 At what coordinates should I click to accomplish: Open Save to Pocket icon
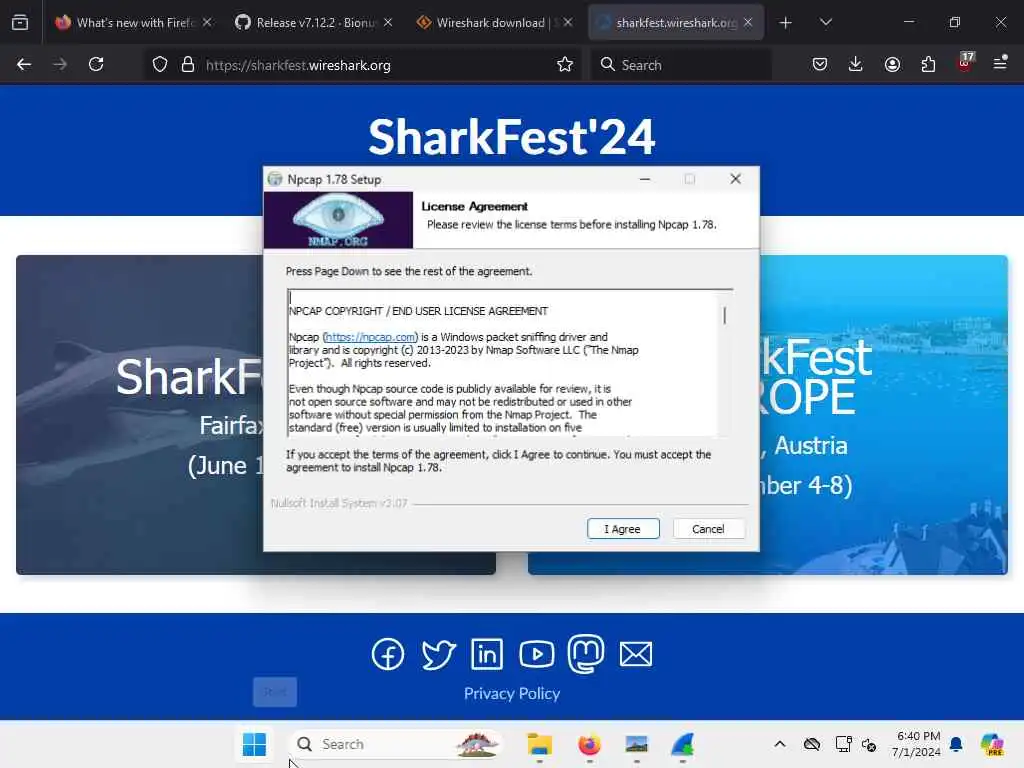coord(820,64)
